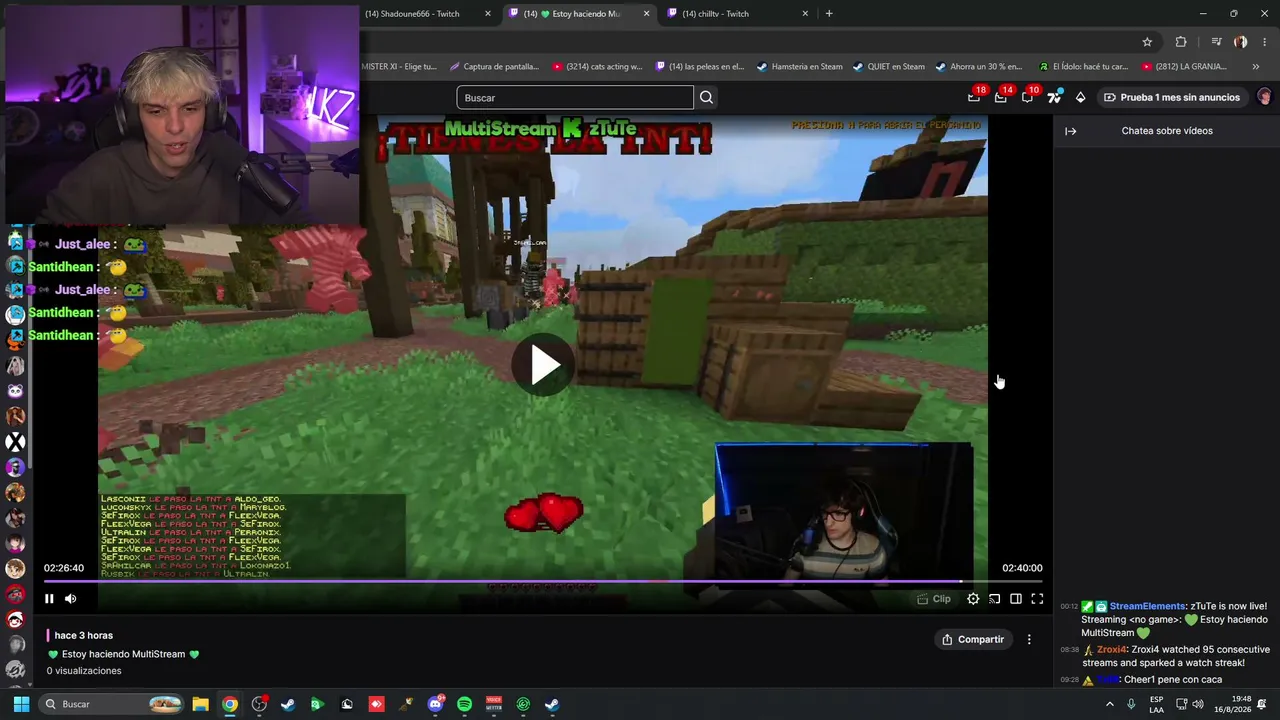Open the video player settings gear
The image size is (1280, 720).
click(973, 599)
